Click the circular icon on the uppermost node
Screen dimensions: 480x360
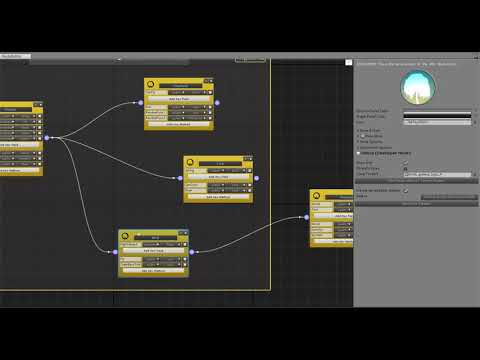coord(151,84)
